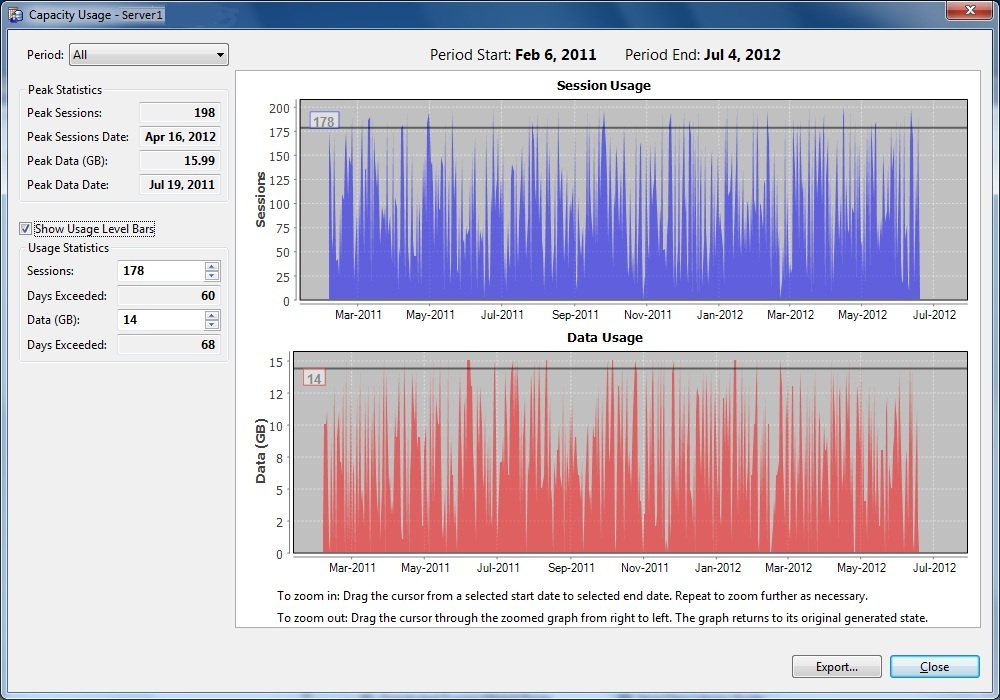The height and width of the screenshot is (700, 1000).
Task: Click into the Sessions input field
Action: point(160,271)
